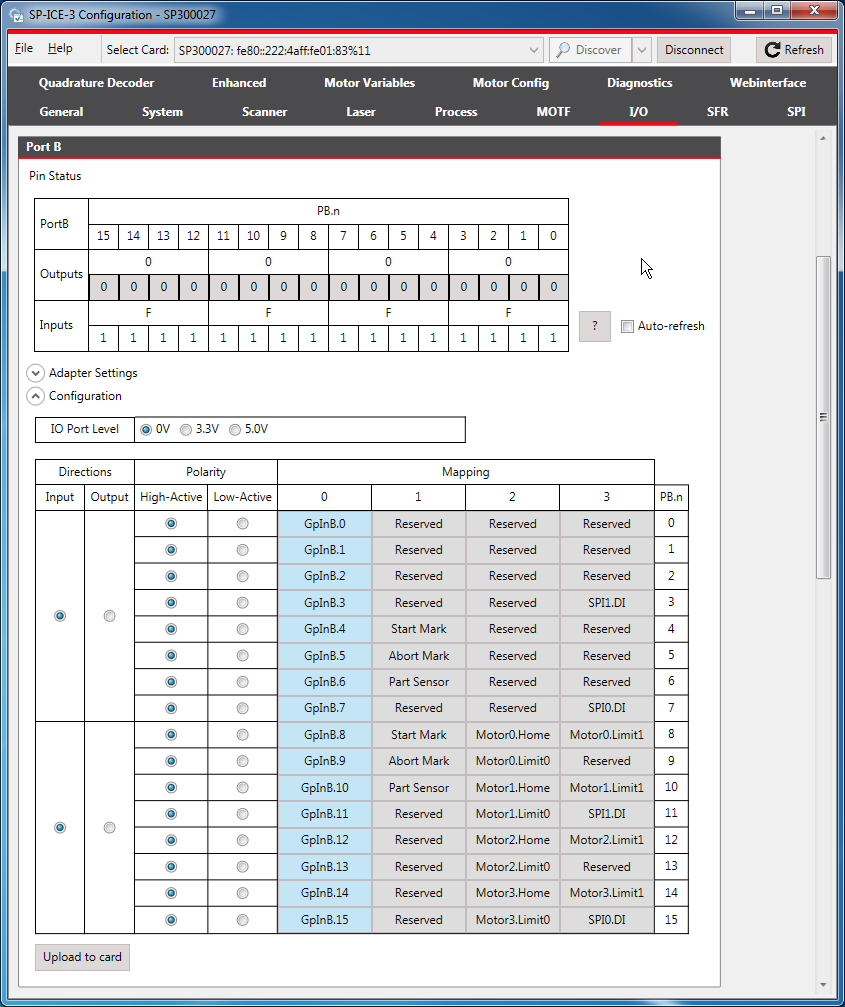Switch to the SFR tab
The image size is (845, 1007).
(717, 112)
